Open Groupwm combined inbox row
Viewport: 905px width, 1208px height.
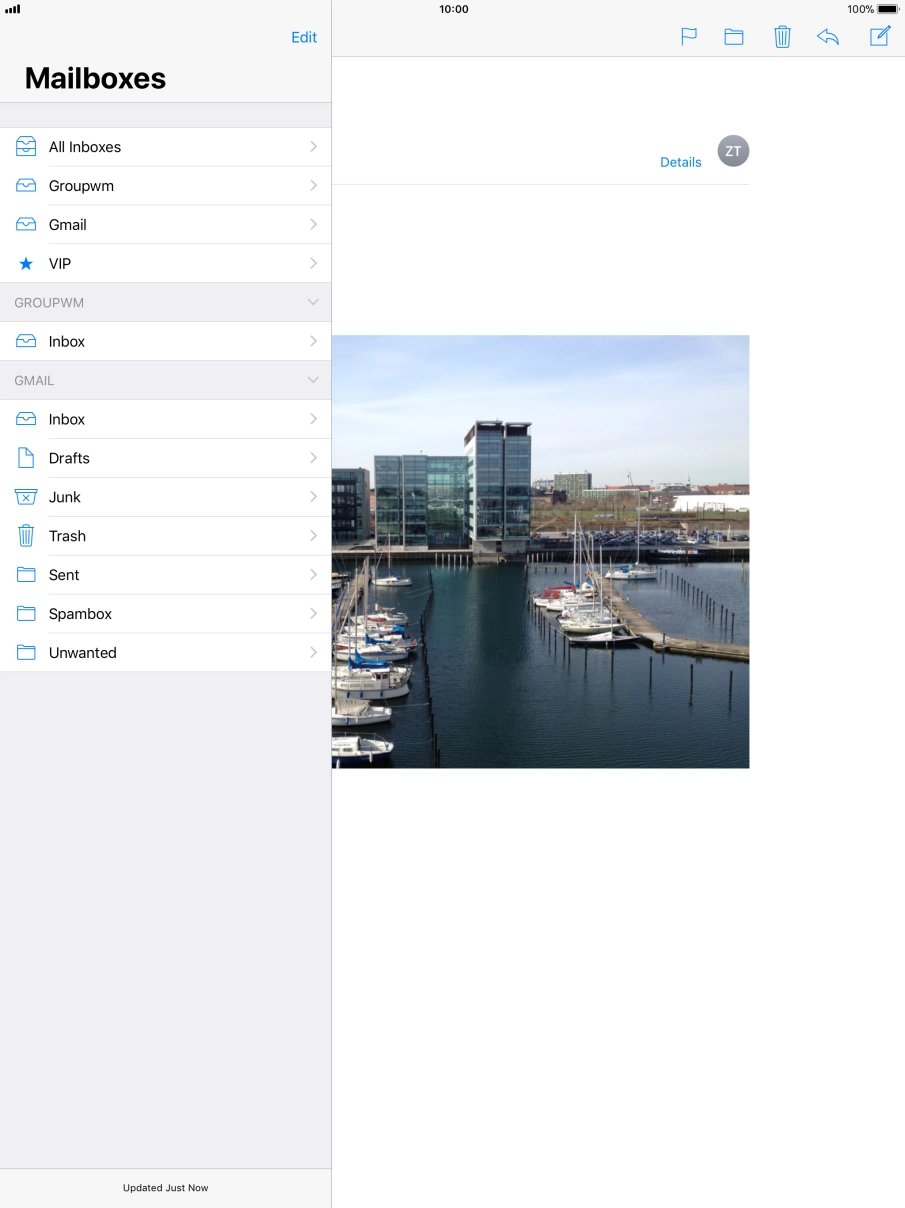(x=81, y=186)
